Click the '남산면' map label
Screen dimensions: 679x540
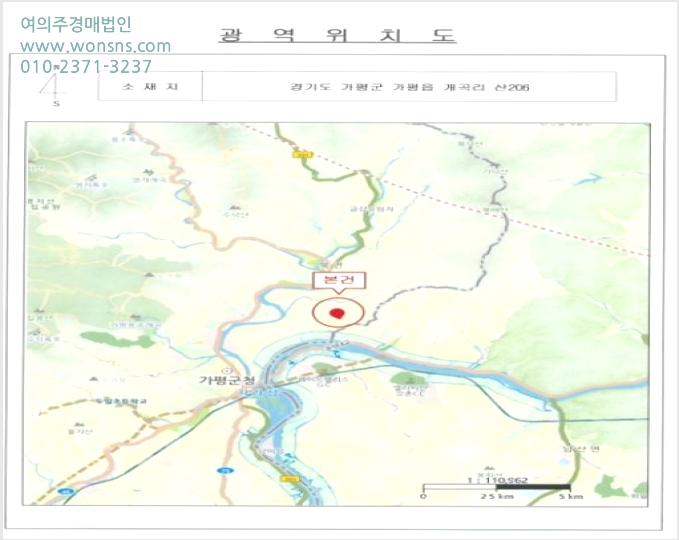pyautogui.click(x=581, y=449)
